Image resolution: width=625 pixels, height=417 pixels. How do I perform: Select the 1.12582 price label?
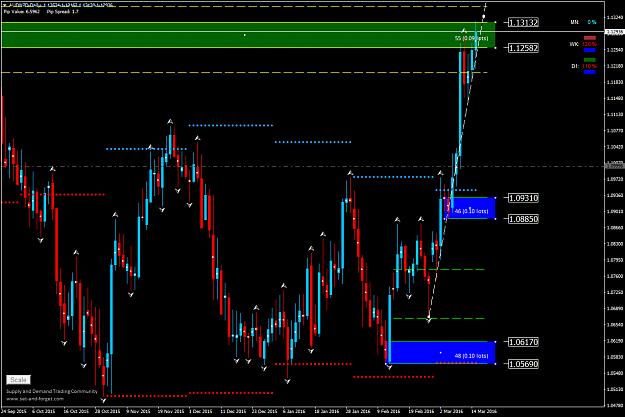coord(523,48)
